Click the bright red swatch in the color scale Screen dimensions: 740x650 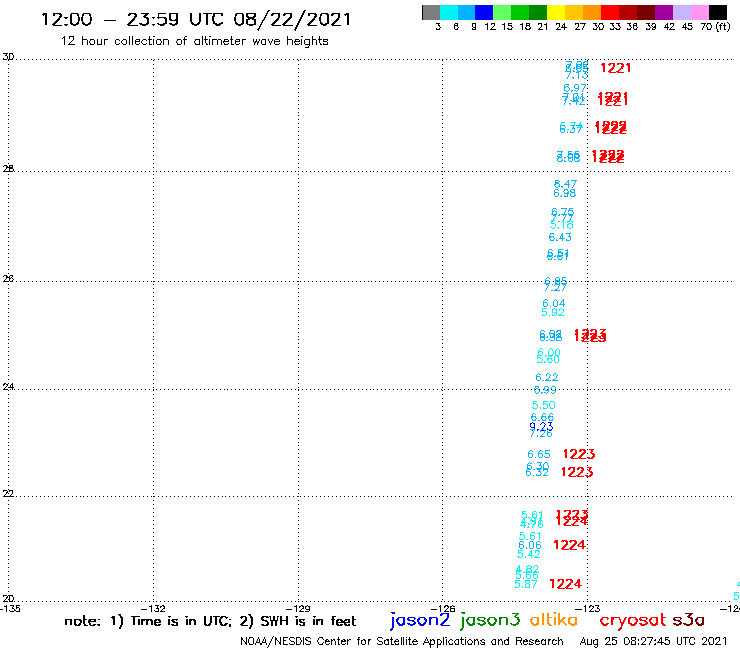[610, 12]
